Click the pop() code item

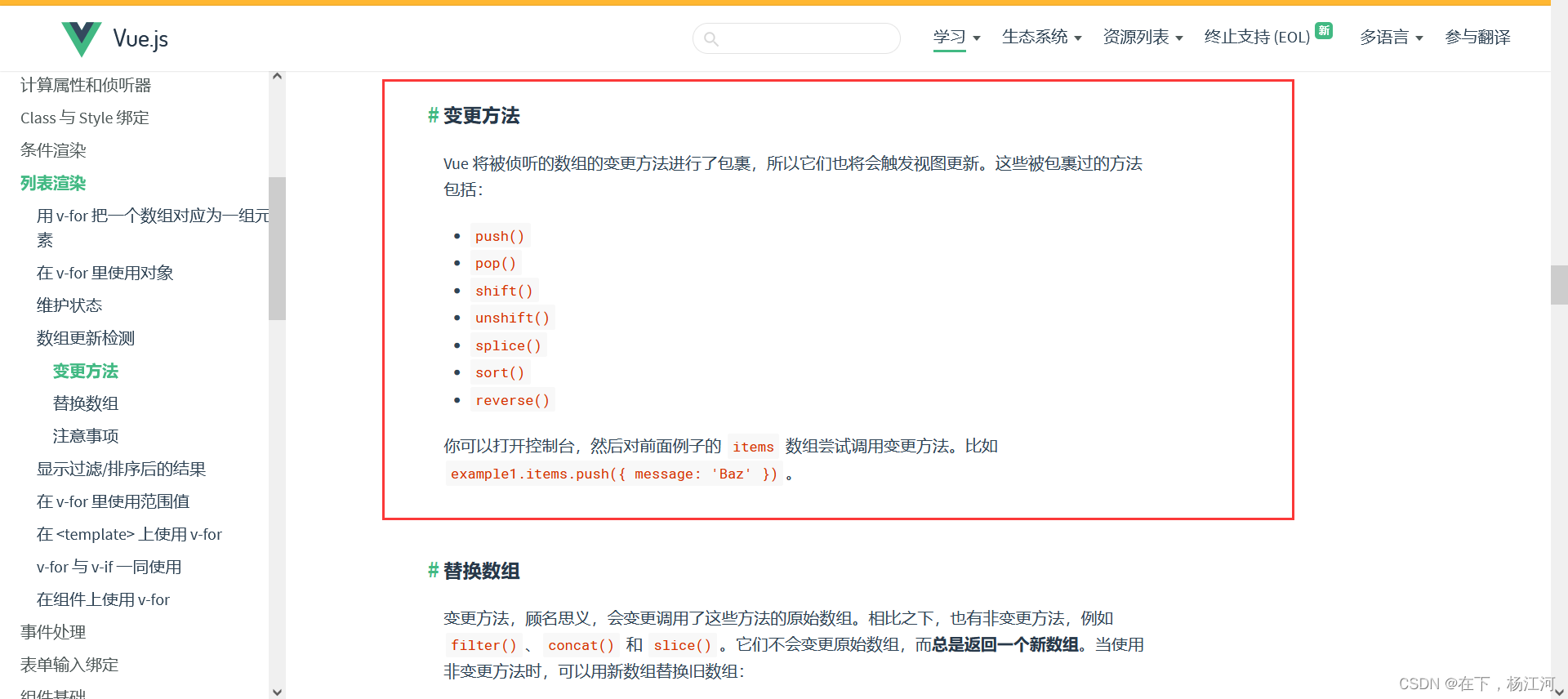point(496,263)
